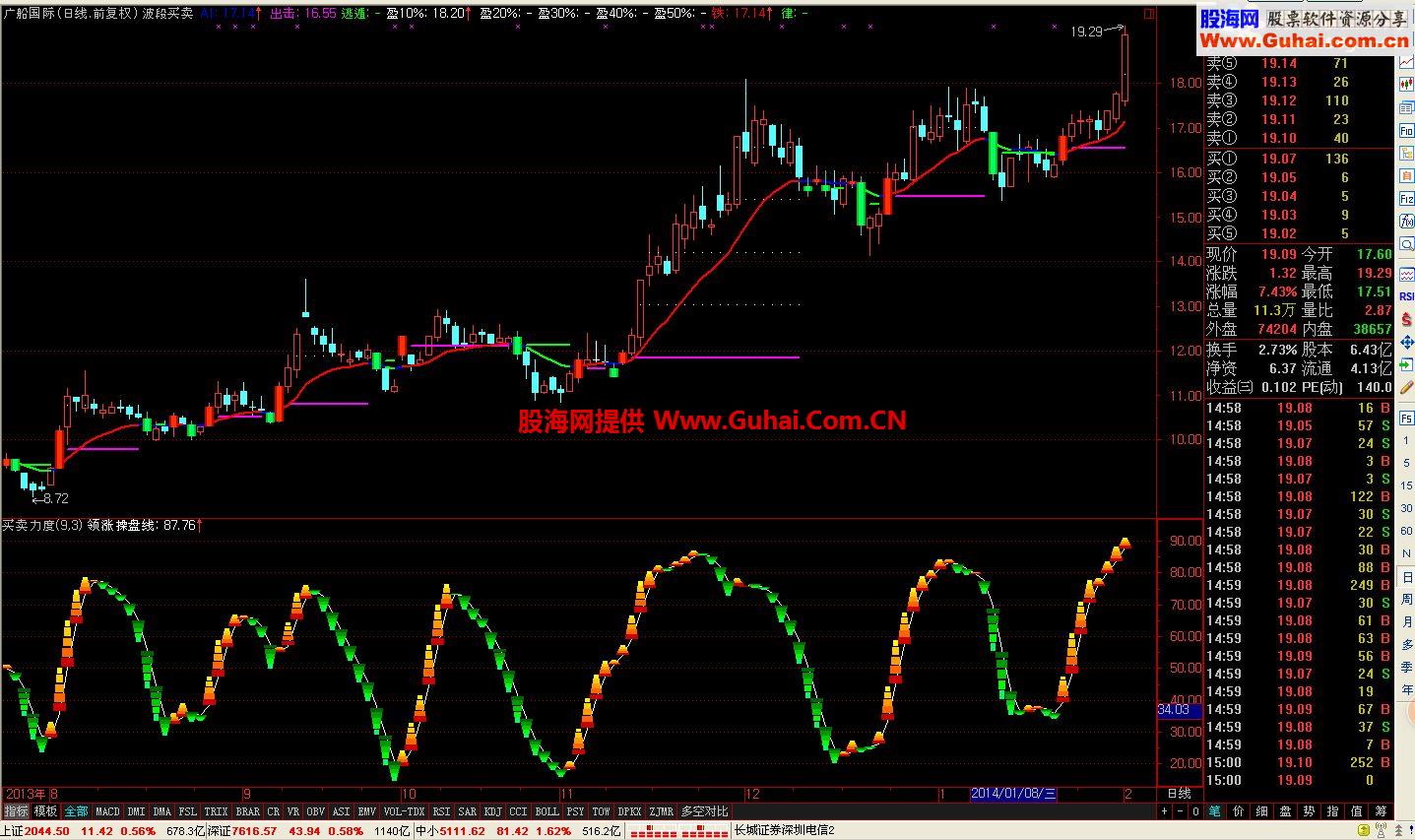Switch to the 盘 tab
Image resolution: width=1415 pixels, height=840 pixels.
tap(1285, 811)
